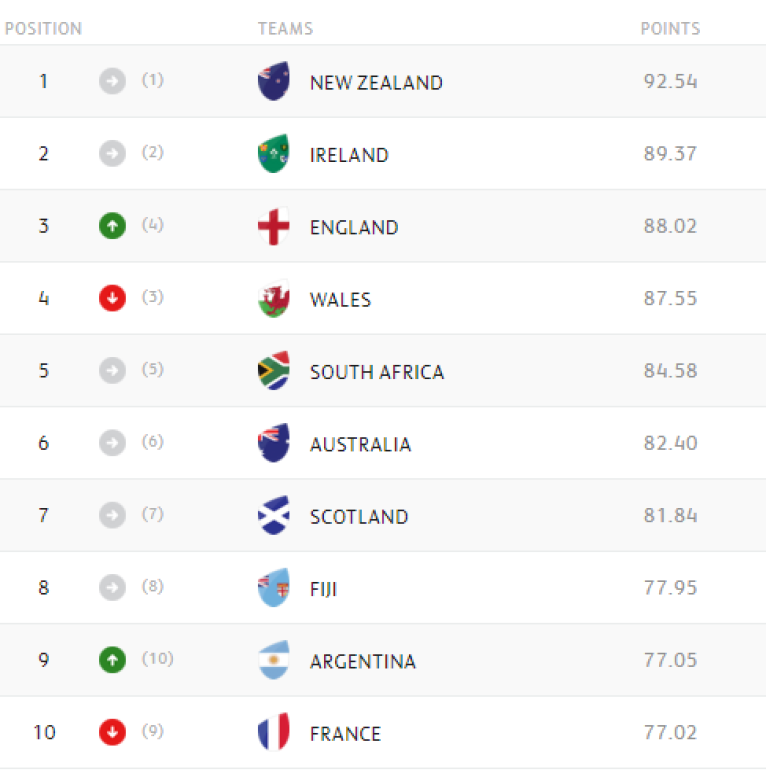Click the Argentina flag badge
Viewport: 766px width, 777px height.
[273, 660]
